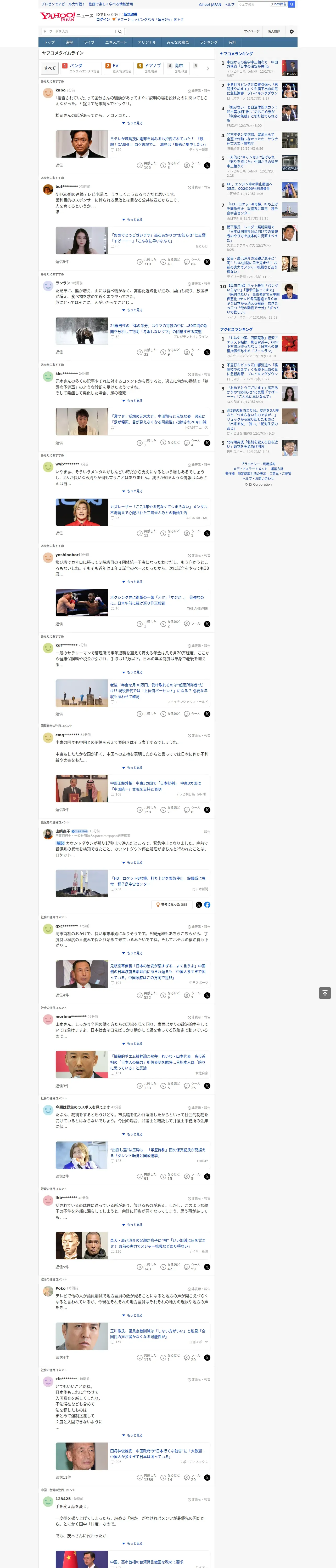This screenshot has width=336, height=1568.
Task: Click the scroll-to-top arrow button
Action: click(x=325, y=993)
